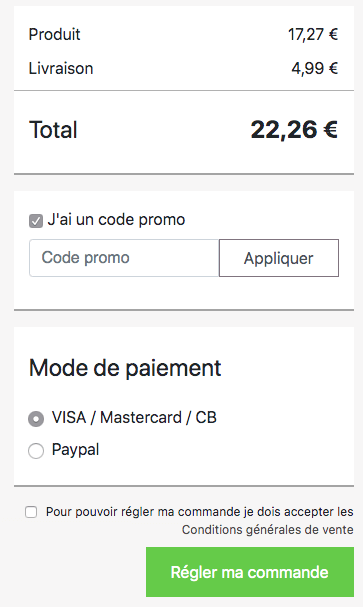Apply the promo code with Appliquer
363x607 pixels.
click(x=279, y=258)
